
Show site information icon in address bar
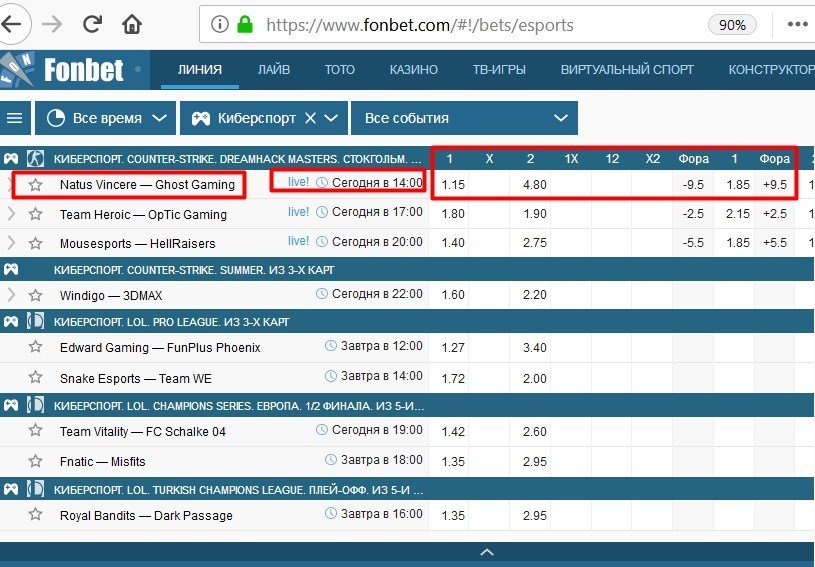(220, 24)
